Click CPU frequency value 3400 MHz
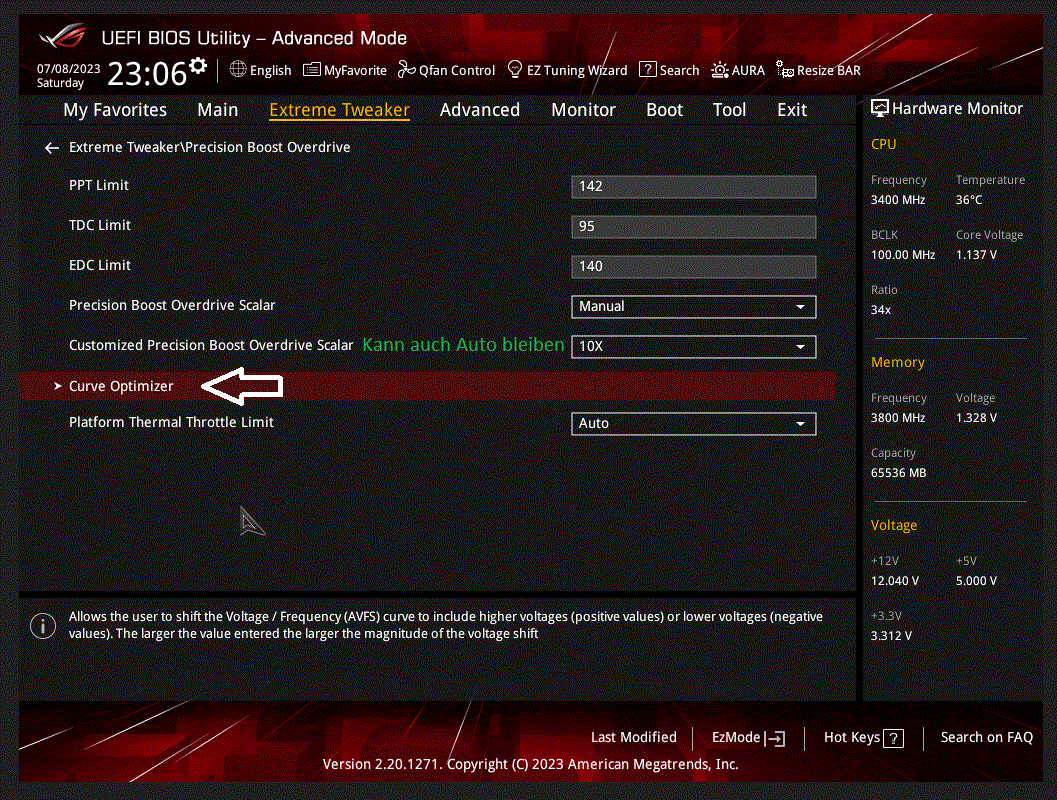The width and height of the screenshot is (1057, 800). (x=898, y=200)
